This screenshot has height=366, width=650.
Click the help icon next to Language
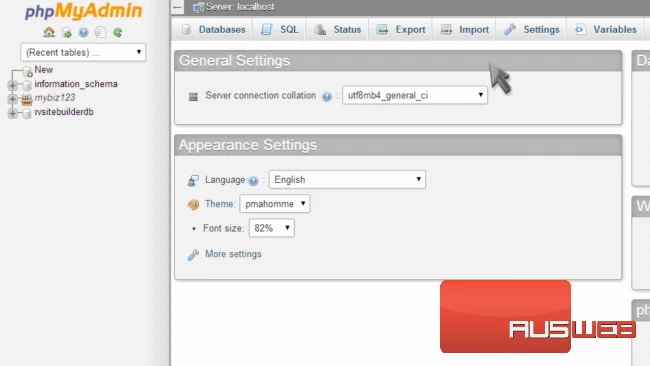(x=253, y=181)
